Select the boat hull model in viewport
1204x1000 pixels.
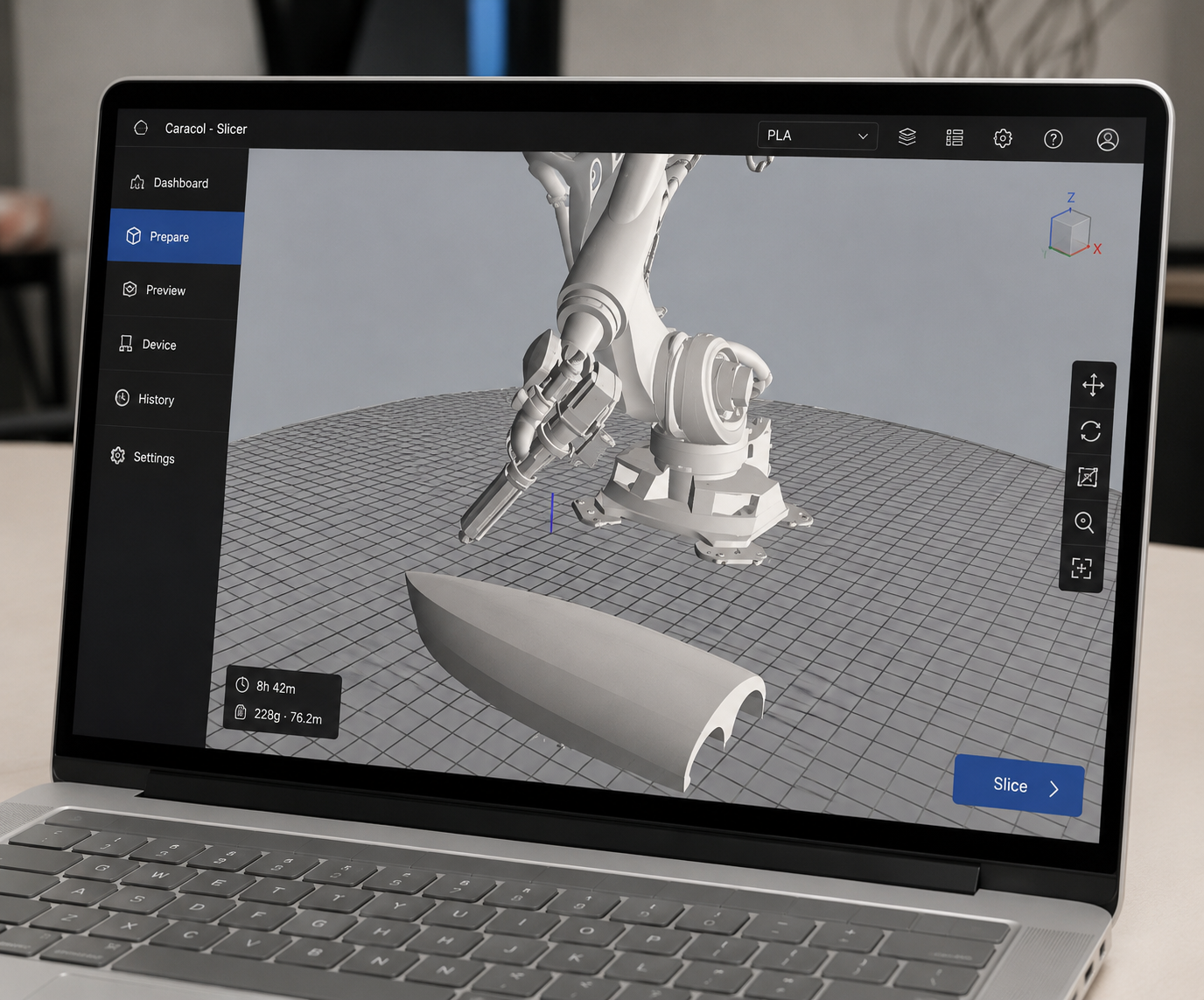(584, 669)
